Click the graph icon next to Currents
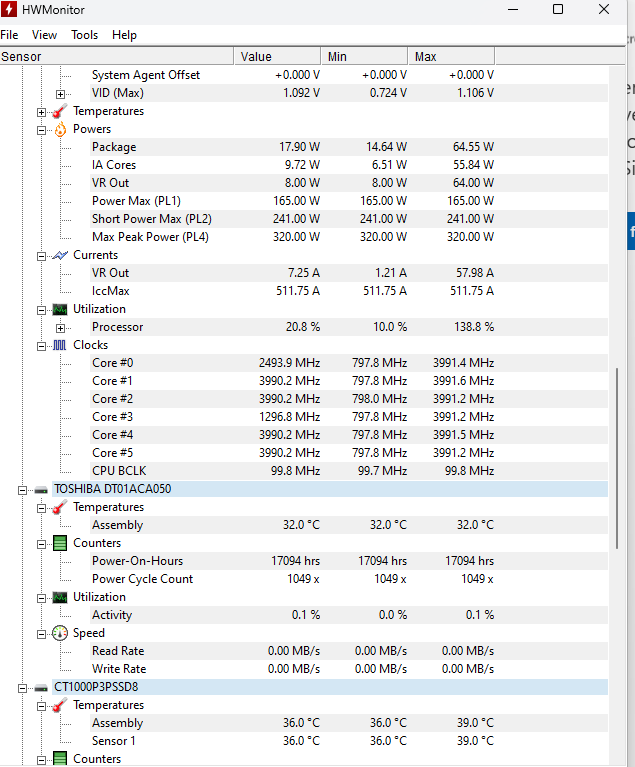 (60, 255)
